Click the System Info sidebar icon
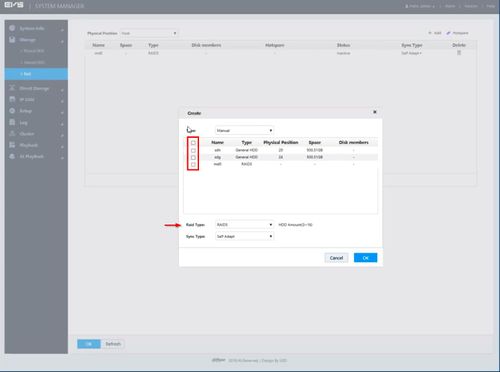 (x=12, y=28)
